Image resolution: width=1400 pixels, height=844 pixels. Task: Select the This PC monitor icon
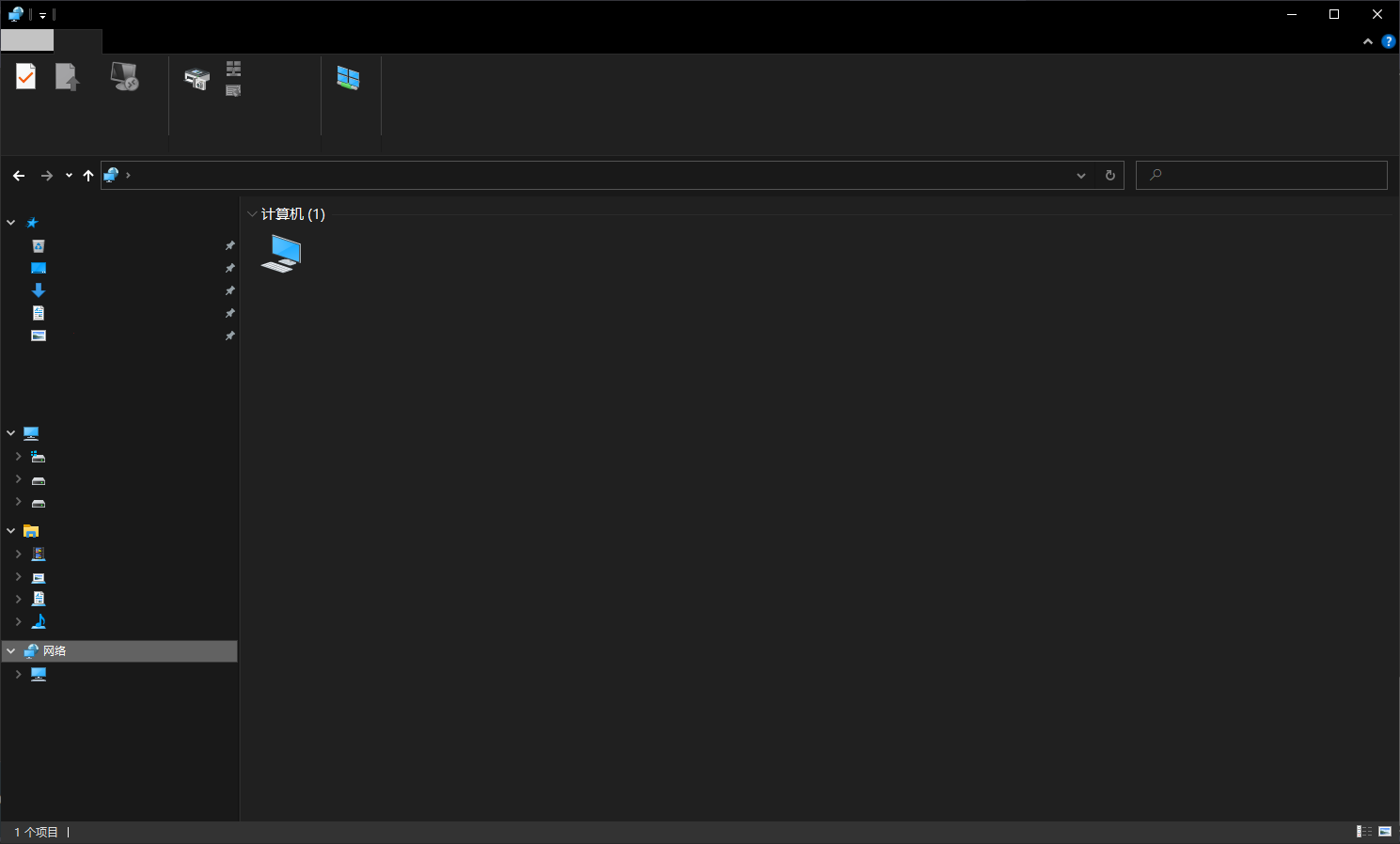(x=31, y=433)
